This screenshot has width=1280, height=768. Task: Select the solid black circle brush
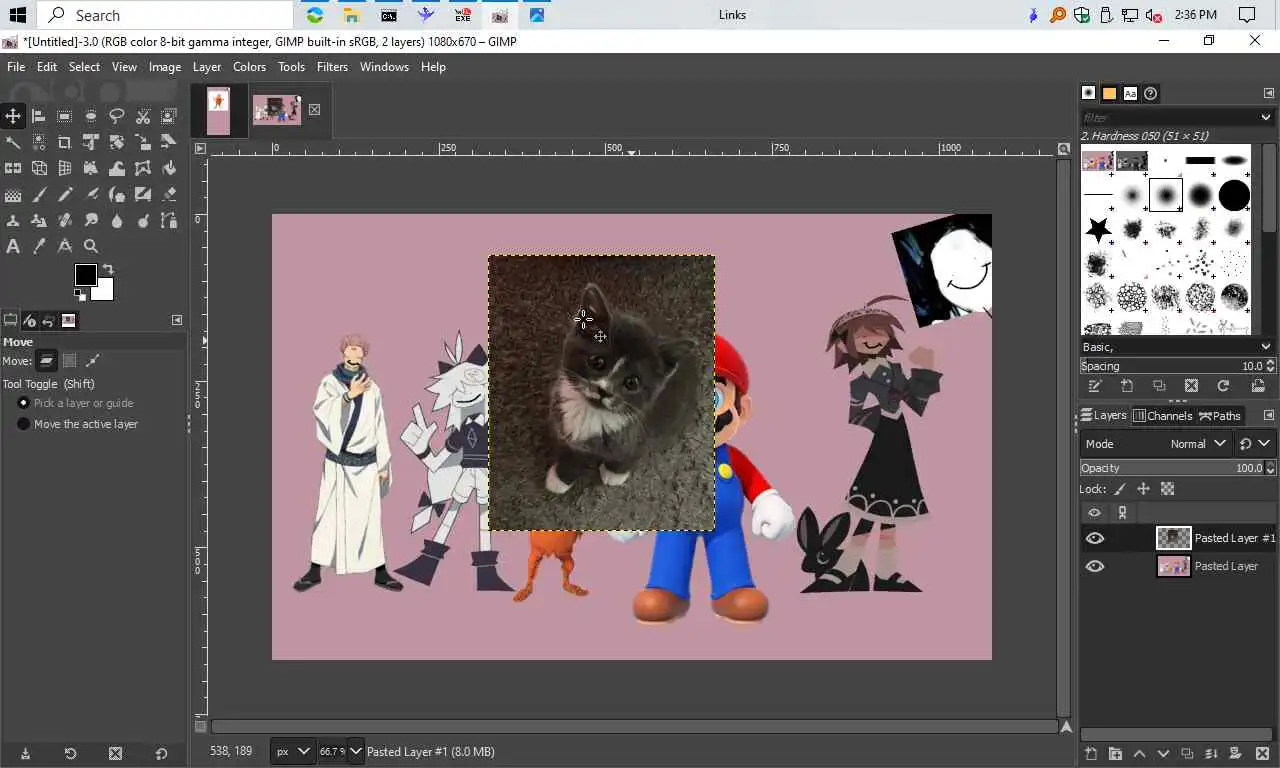coord(1234,195)
